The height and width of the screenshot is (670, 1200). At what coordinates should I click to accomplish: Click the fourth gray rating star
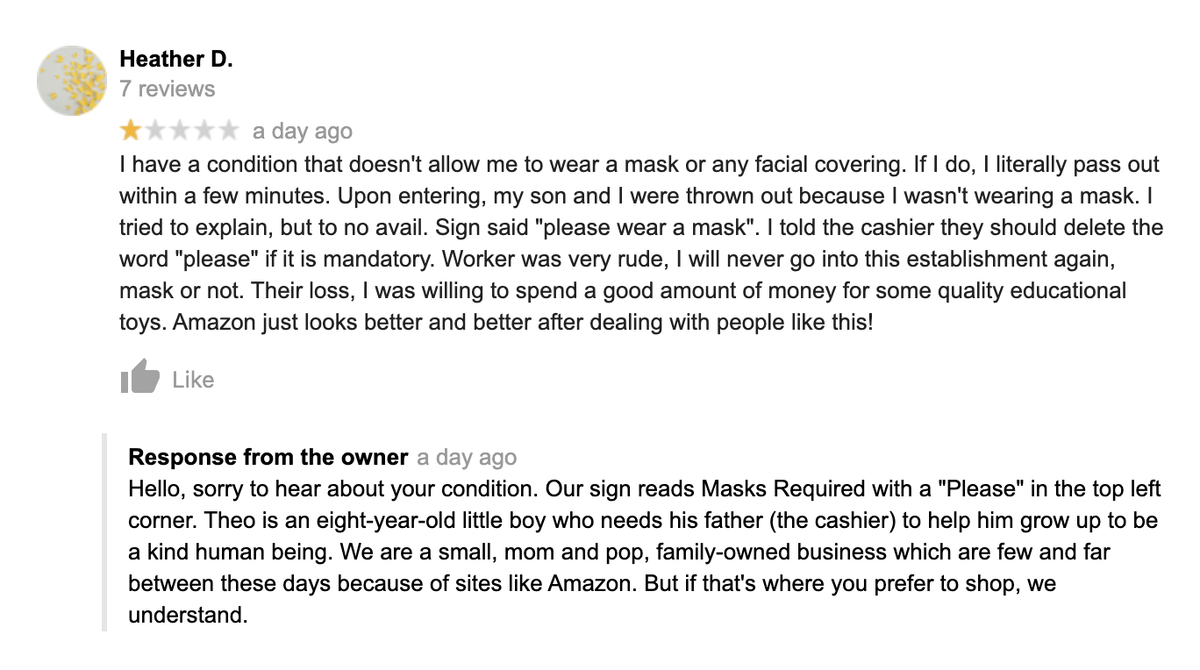point(204,131)
